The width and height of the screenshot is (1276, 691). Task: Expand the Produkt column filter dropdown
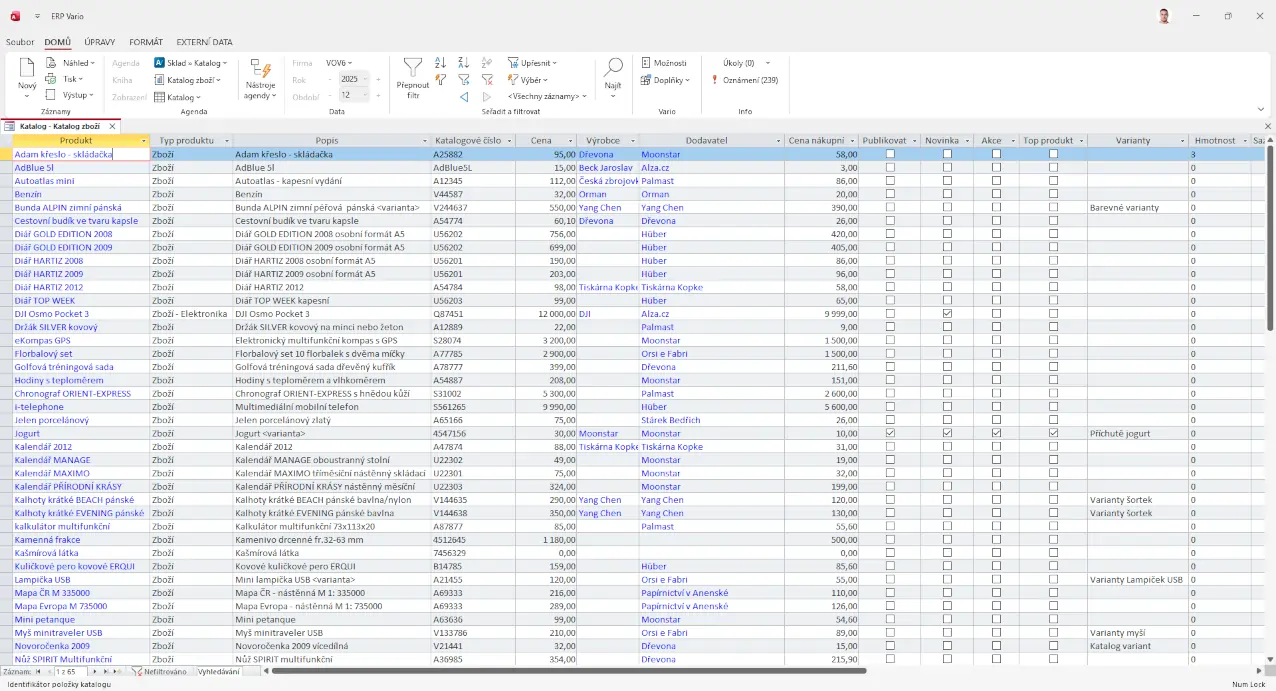tap(144, 141)
